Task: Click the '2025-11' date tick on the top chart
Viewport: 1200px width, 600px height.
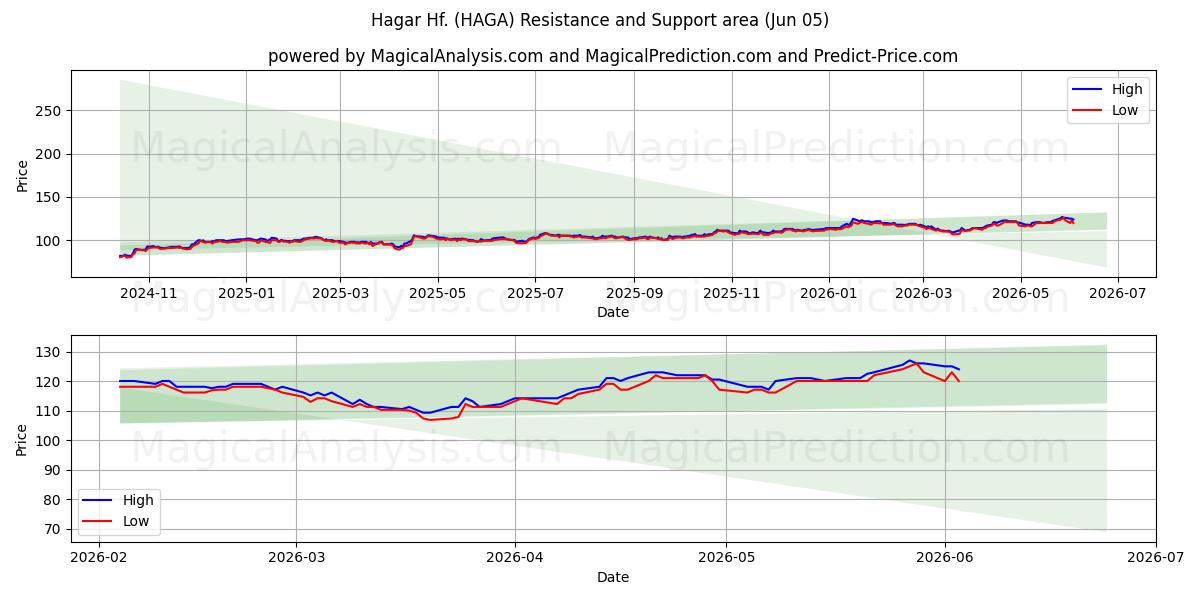Action: [x=731, y=294]
